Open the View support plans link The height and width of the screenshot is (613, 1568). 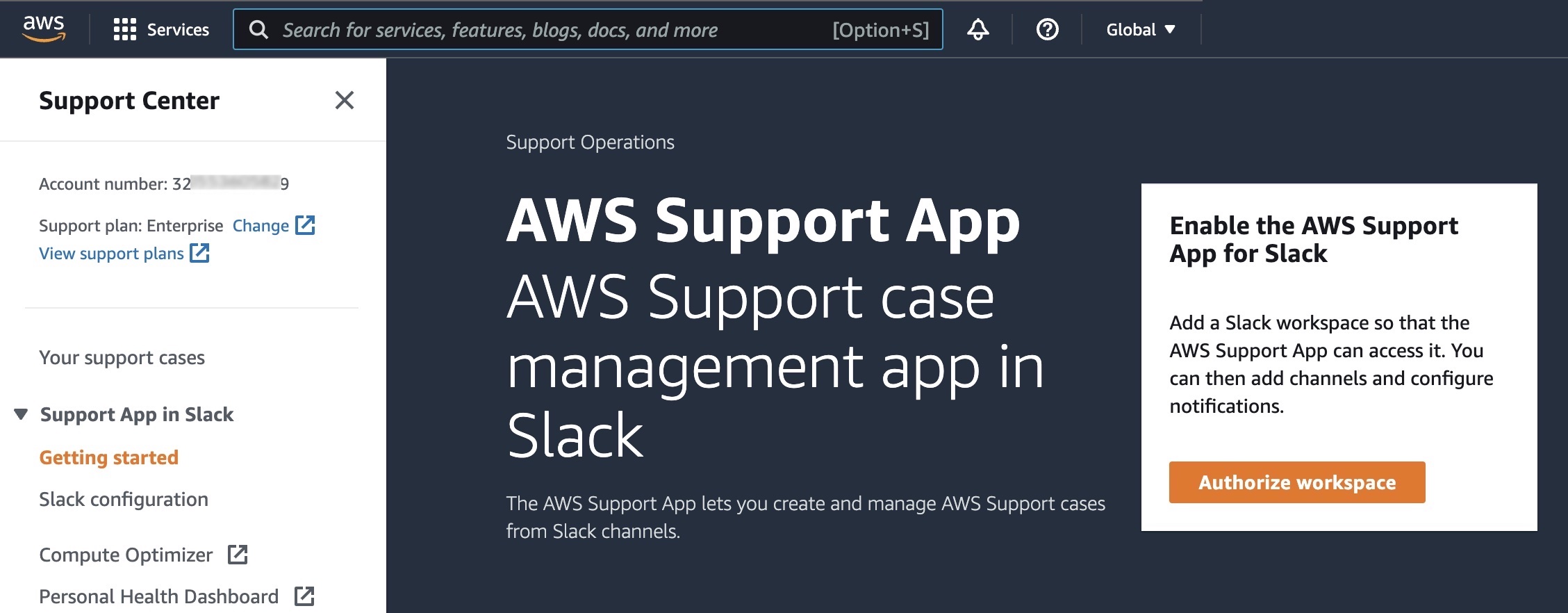(111, 253)
